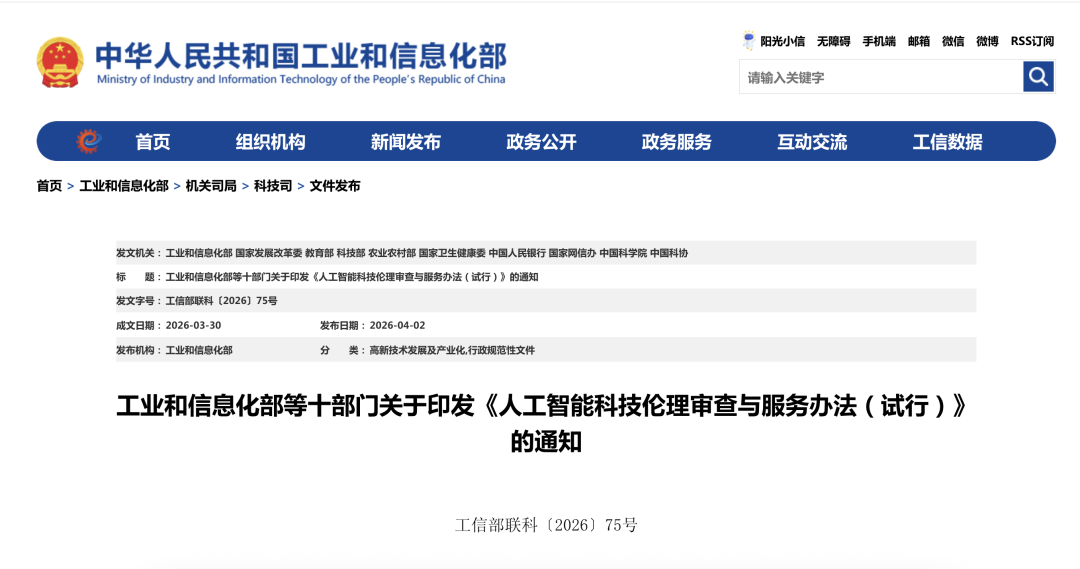
Task: Click the 成文日期 2026-03-30 value
Action: [194, 325]
